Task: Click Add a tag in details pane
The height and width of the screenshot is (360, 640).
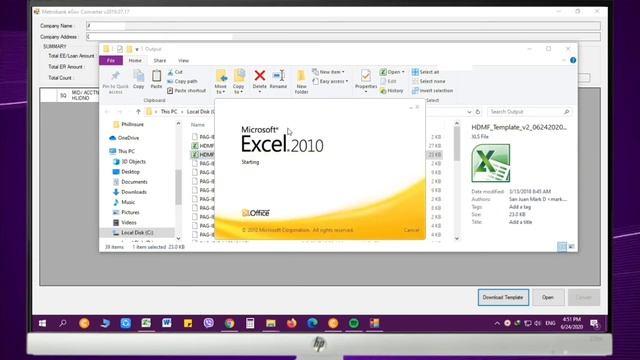Action: [520, 207]
